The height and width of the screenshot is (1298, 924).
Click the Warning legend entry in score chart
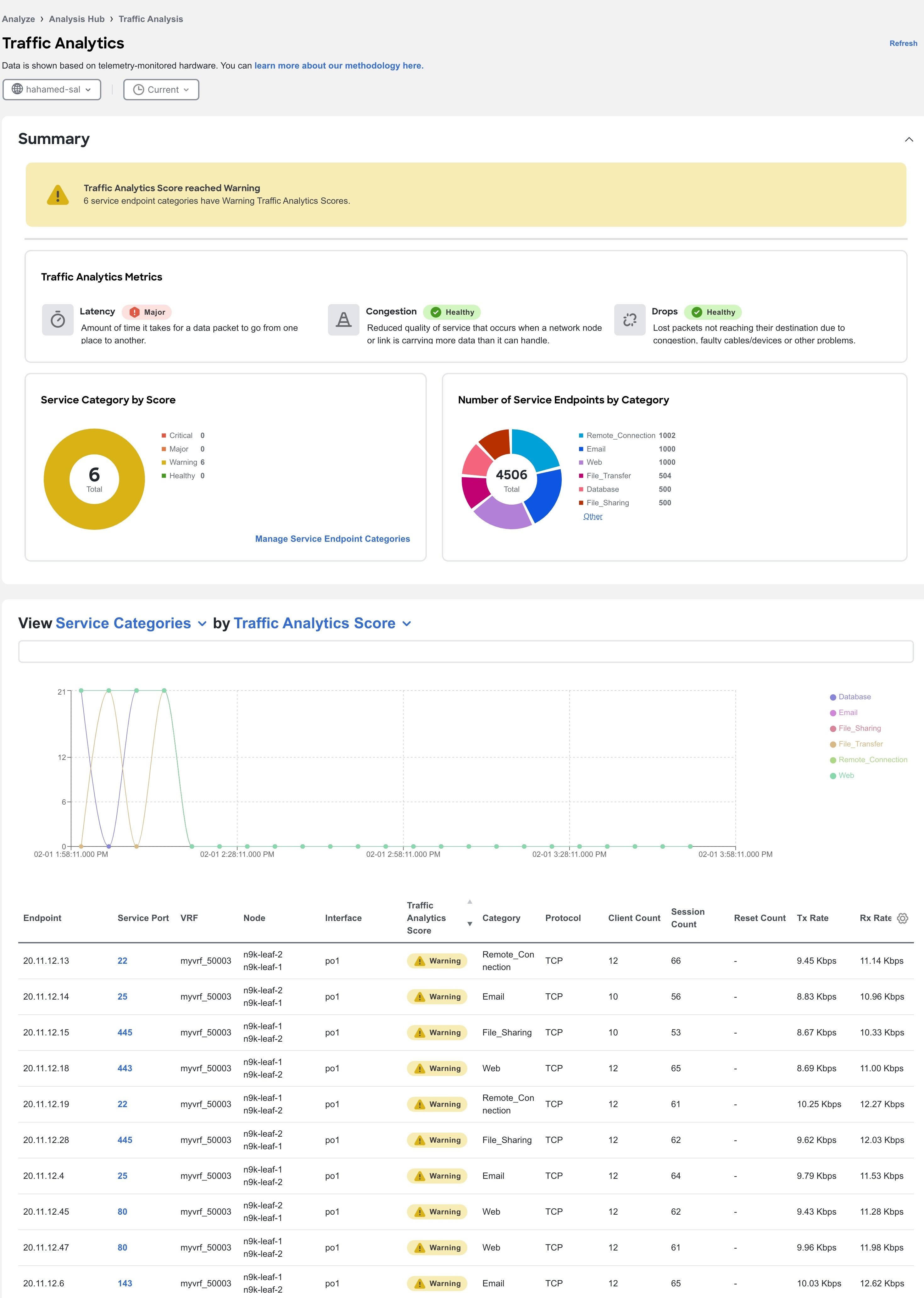183,463
